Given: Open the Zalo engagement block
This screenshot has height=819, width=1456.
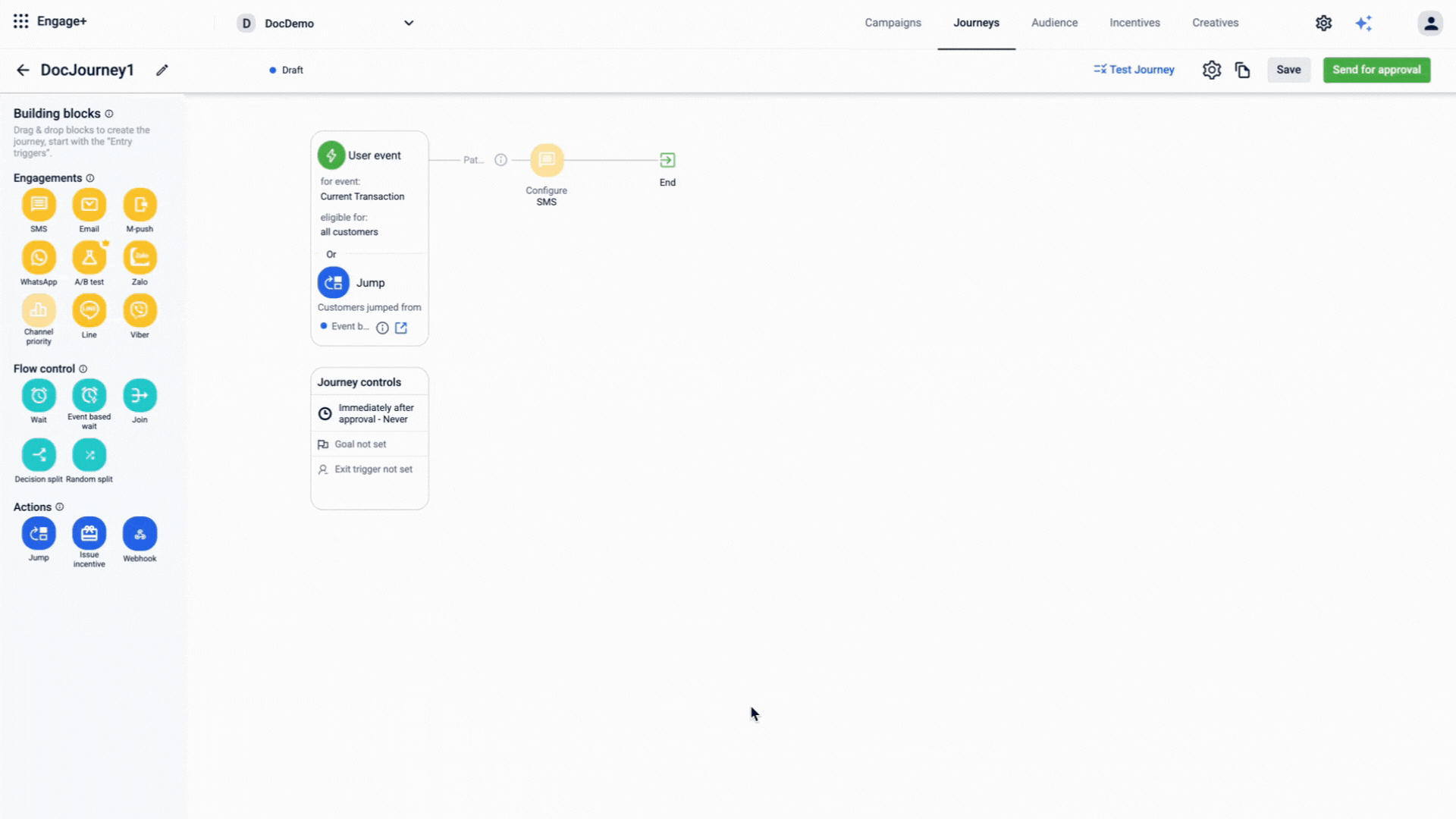Looking at the screenshot, I should [140, 258].
